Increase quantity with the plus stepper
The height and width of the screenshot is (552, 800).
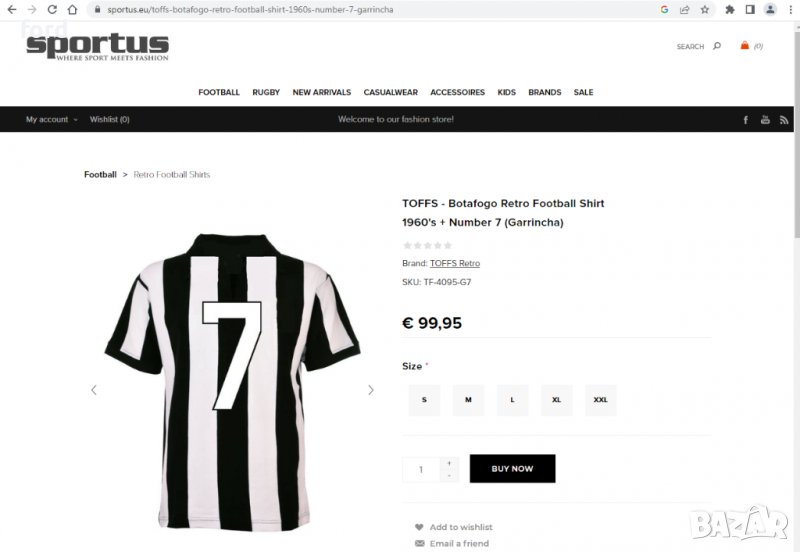click(449, 463)
